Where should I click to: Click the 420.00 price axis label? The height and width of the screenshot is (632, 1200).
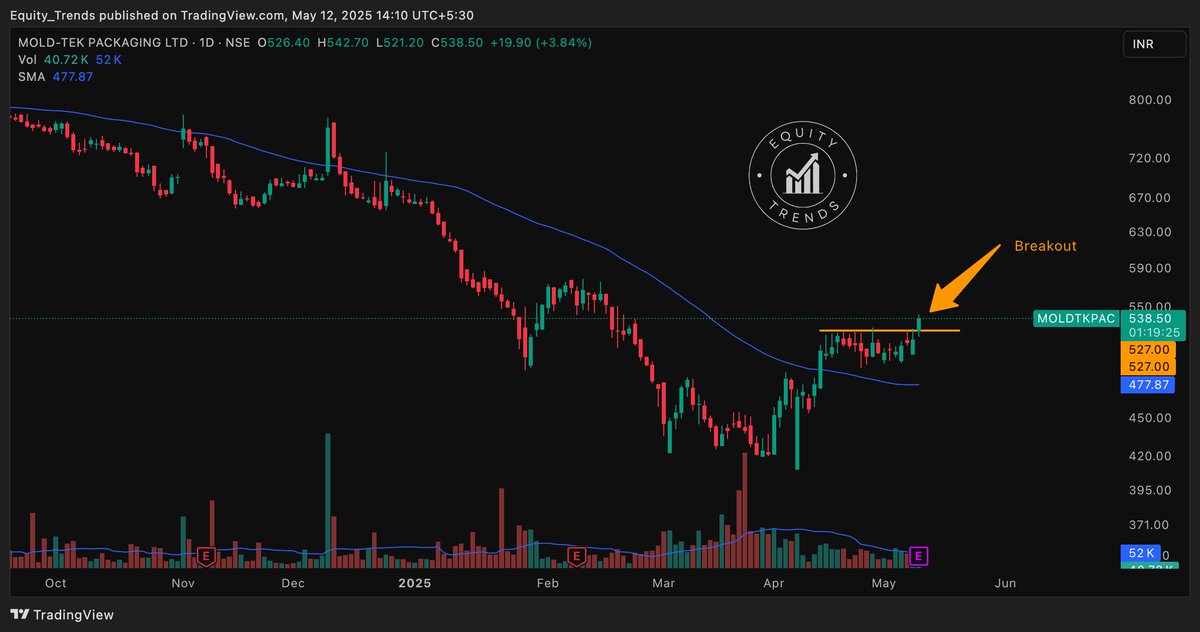(1150, 456)
